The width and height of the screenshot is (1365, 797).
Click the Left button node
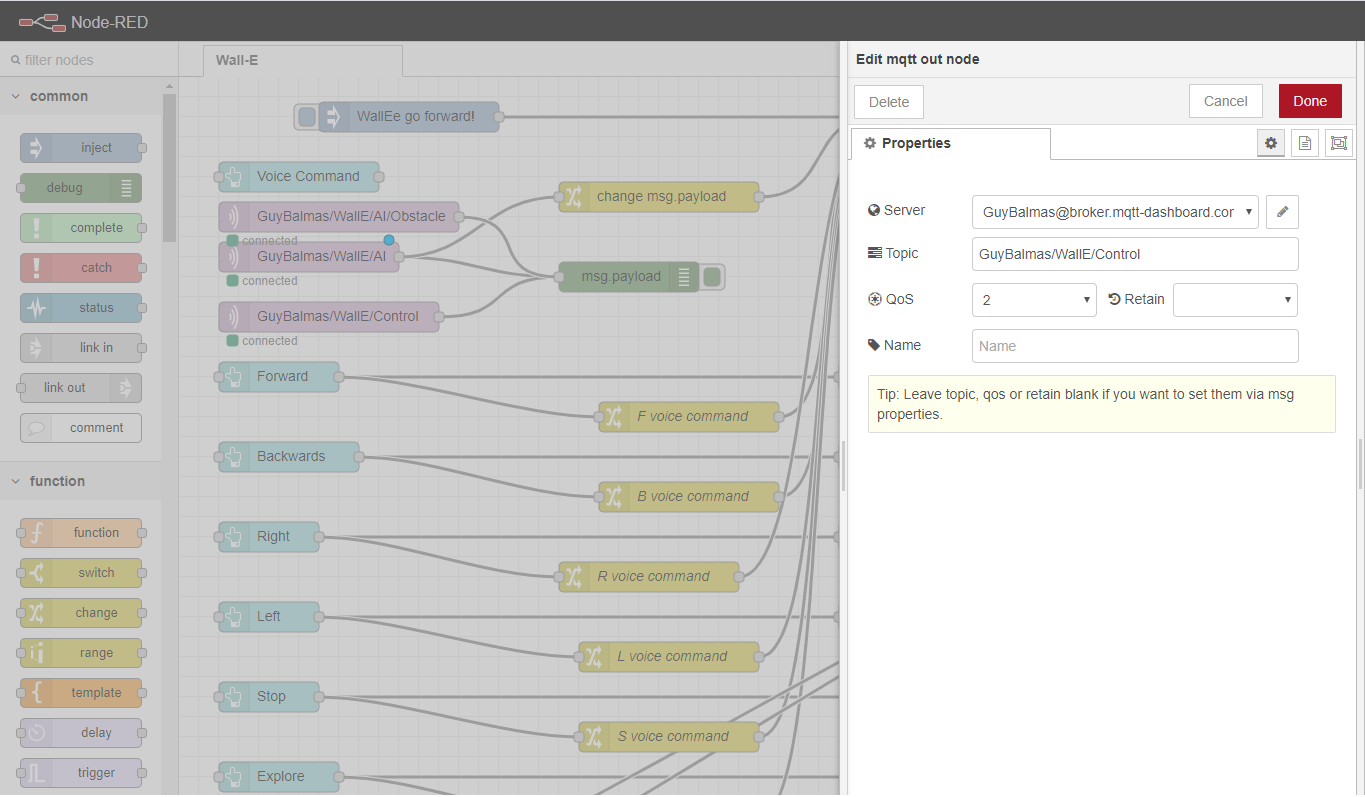pyautogui.click(x=269, y=616)
